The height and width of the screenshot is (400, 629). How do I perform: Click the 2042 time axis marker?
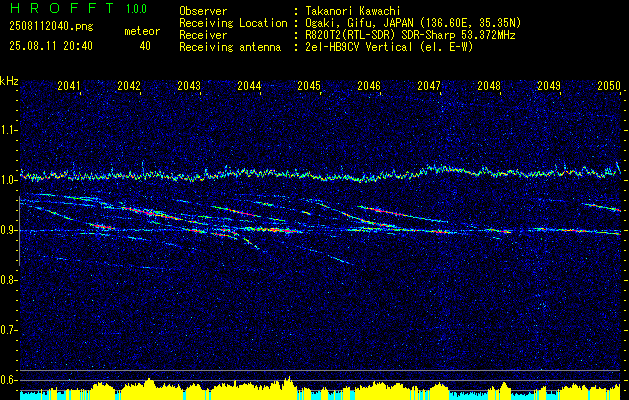coord(129,85)
